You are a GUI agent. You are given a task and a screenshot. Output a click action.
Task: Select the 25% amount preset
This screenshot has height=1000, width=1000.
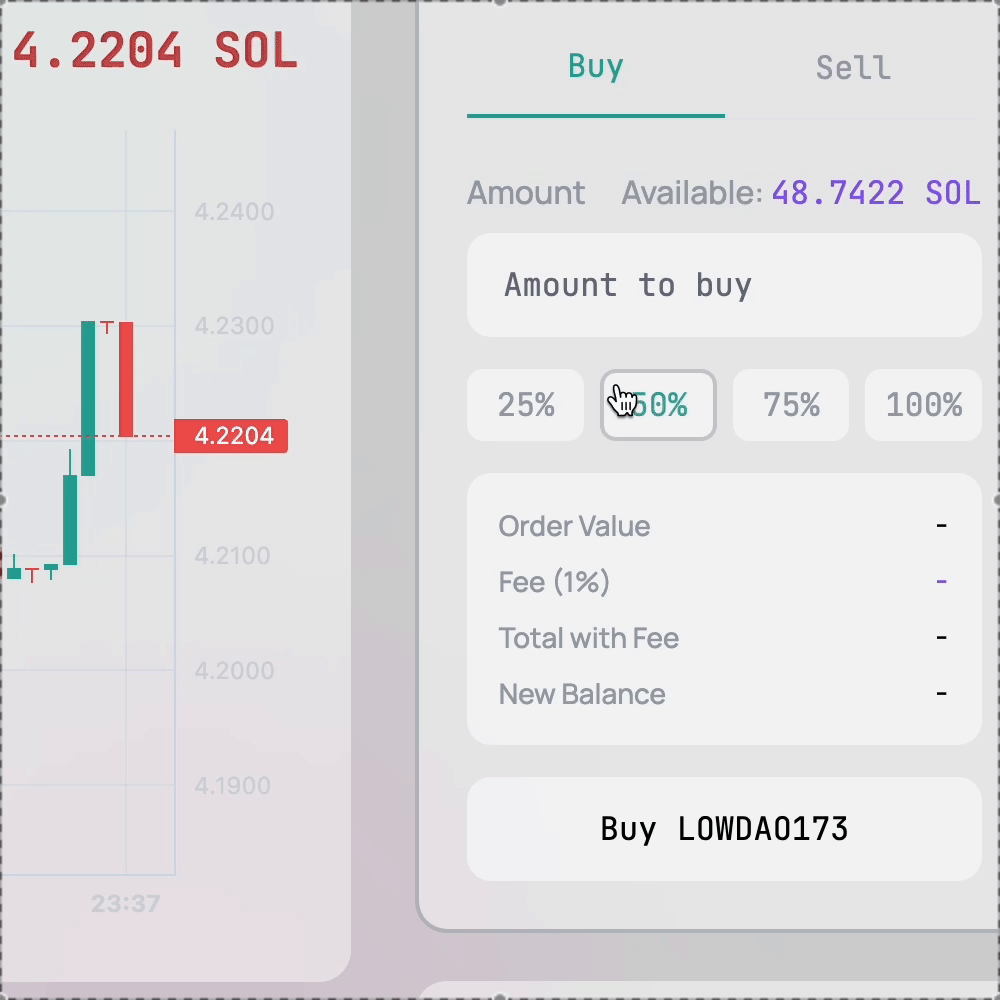tap(526, 405)
